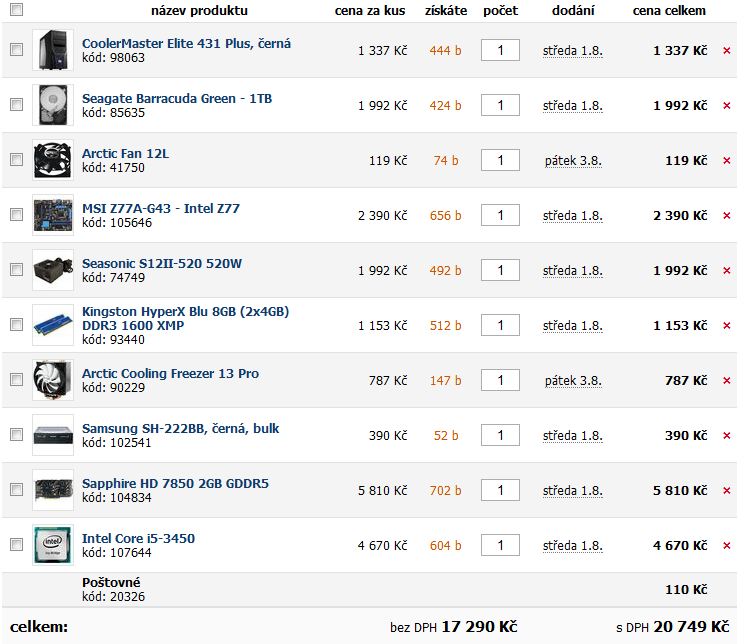Check the box for Arctic Cooling Freezer 13 Pro
Viewport: 745px width, 644px height.
pyautogui.click(x=16, y=380)
